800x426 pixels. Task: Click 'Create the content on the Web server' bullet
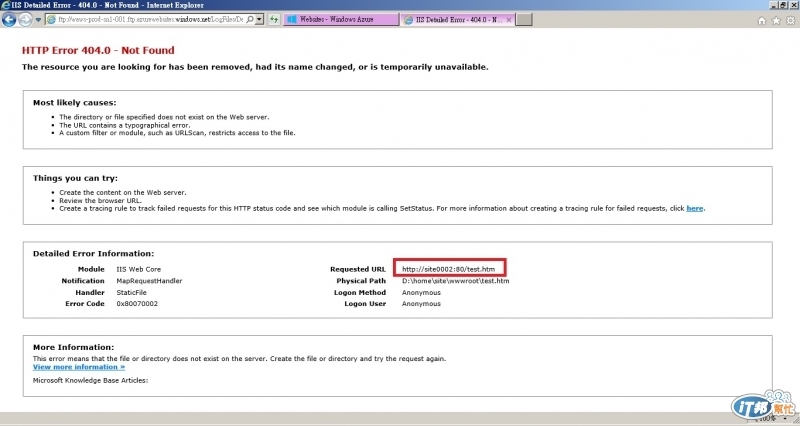pyautogui.click(x=122, y=192)
